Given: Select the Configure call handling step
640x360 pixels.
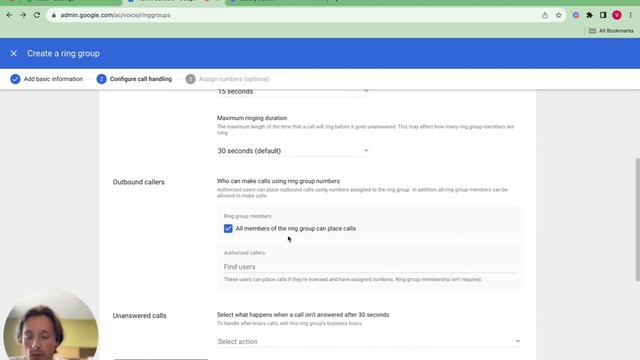Looking at the screenshot, I should [x=141, y=79].
